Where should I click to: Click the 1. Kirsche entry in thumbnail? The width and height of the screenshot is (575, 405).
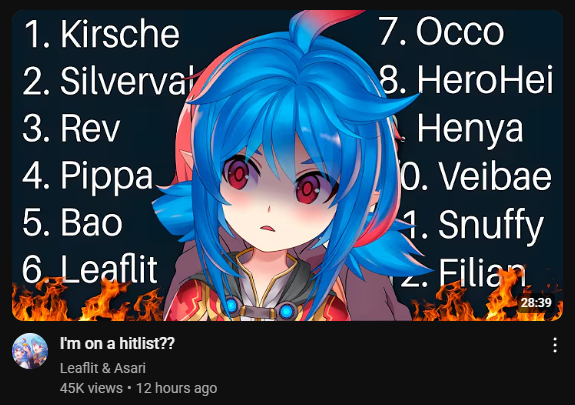click(102, 34)
